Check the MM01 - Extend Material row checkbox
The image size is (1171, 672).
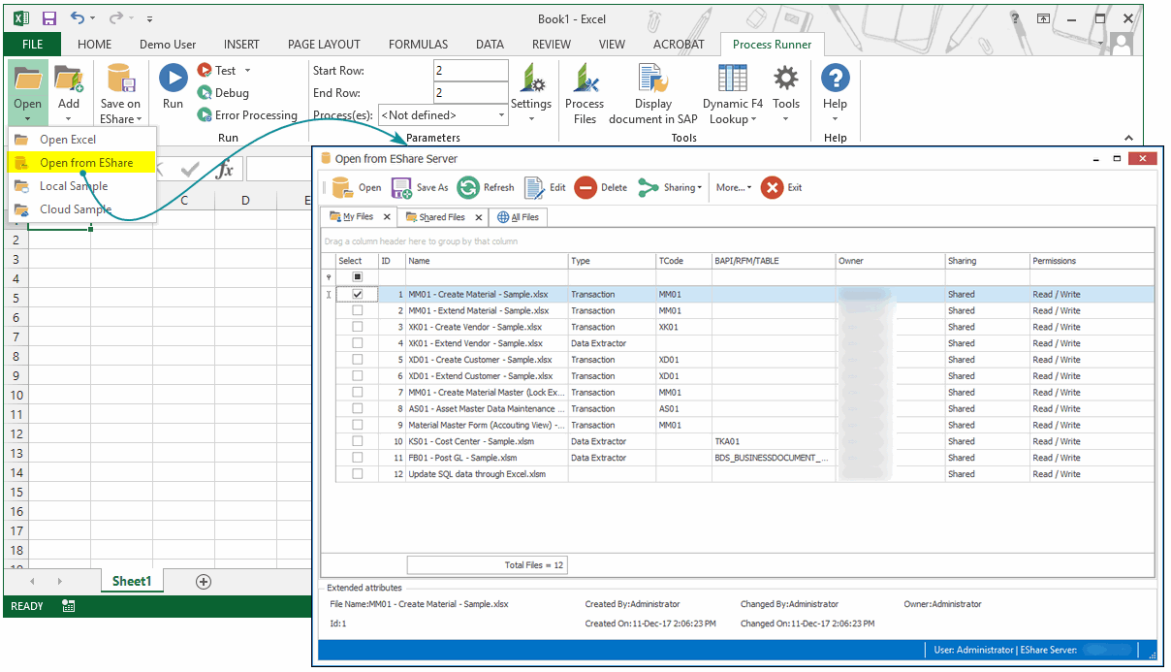point(358,311)
